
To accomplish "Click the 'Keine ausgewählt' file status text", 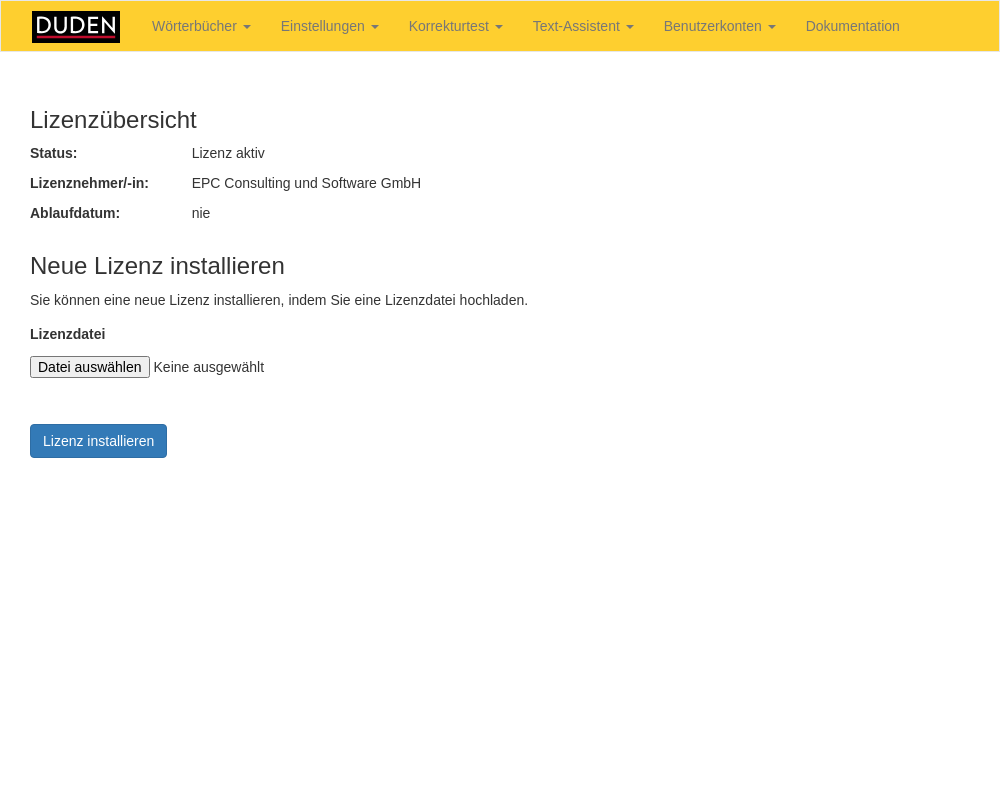I will pyautogui.click(x=209, y=367).
